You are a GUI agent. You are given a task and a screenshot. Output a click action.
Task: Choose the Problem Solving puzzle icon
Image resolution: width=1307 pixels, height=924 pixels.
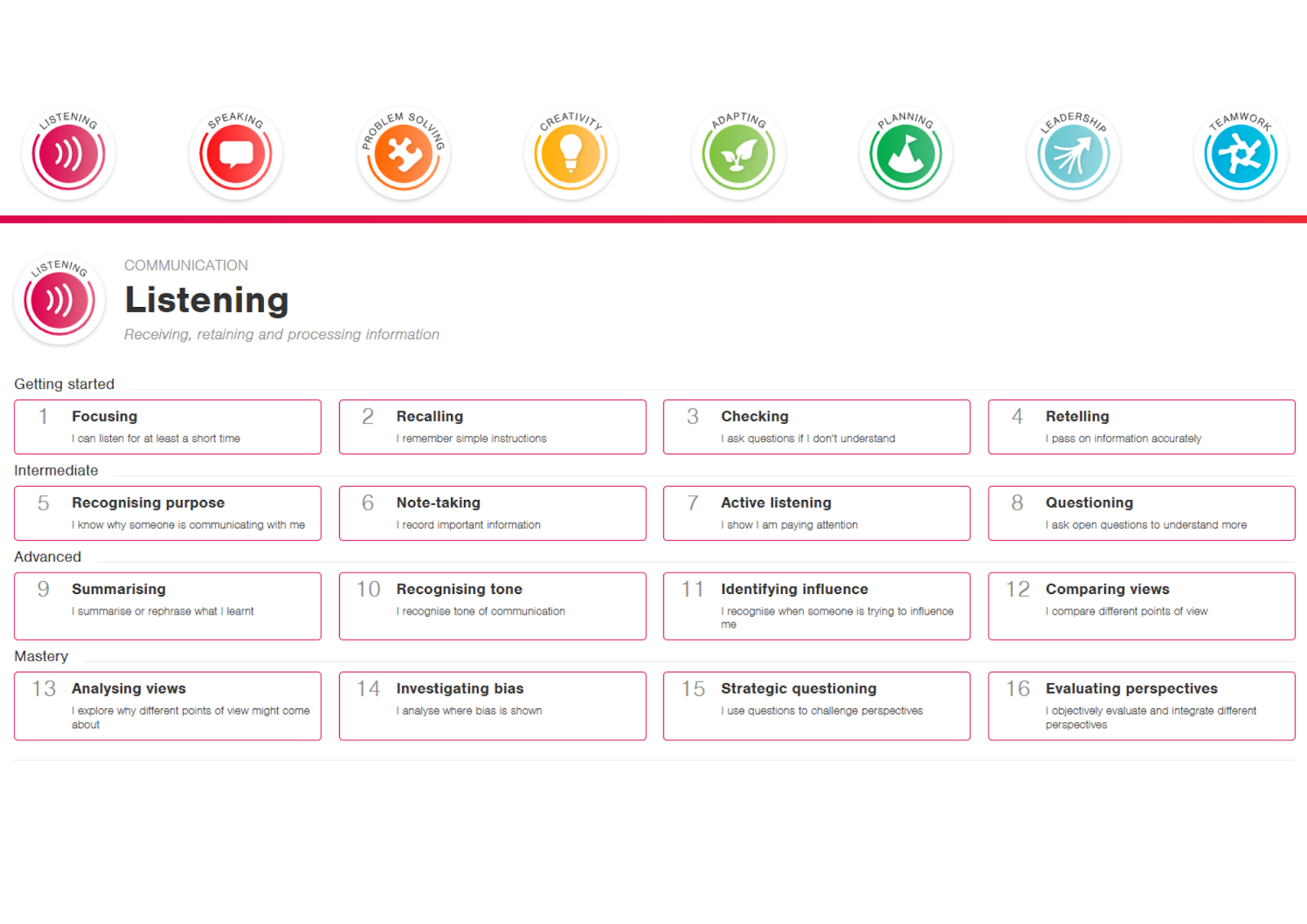404,153
